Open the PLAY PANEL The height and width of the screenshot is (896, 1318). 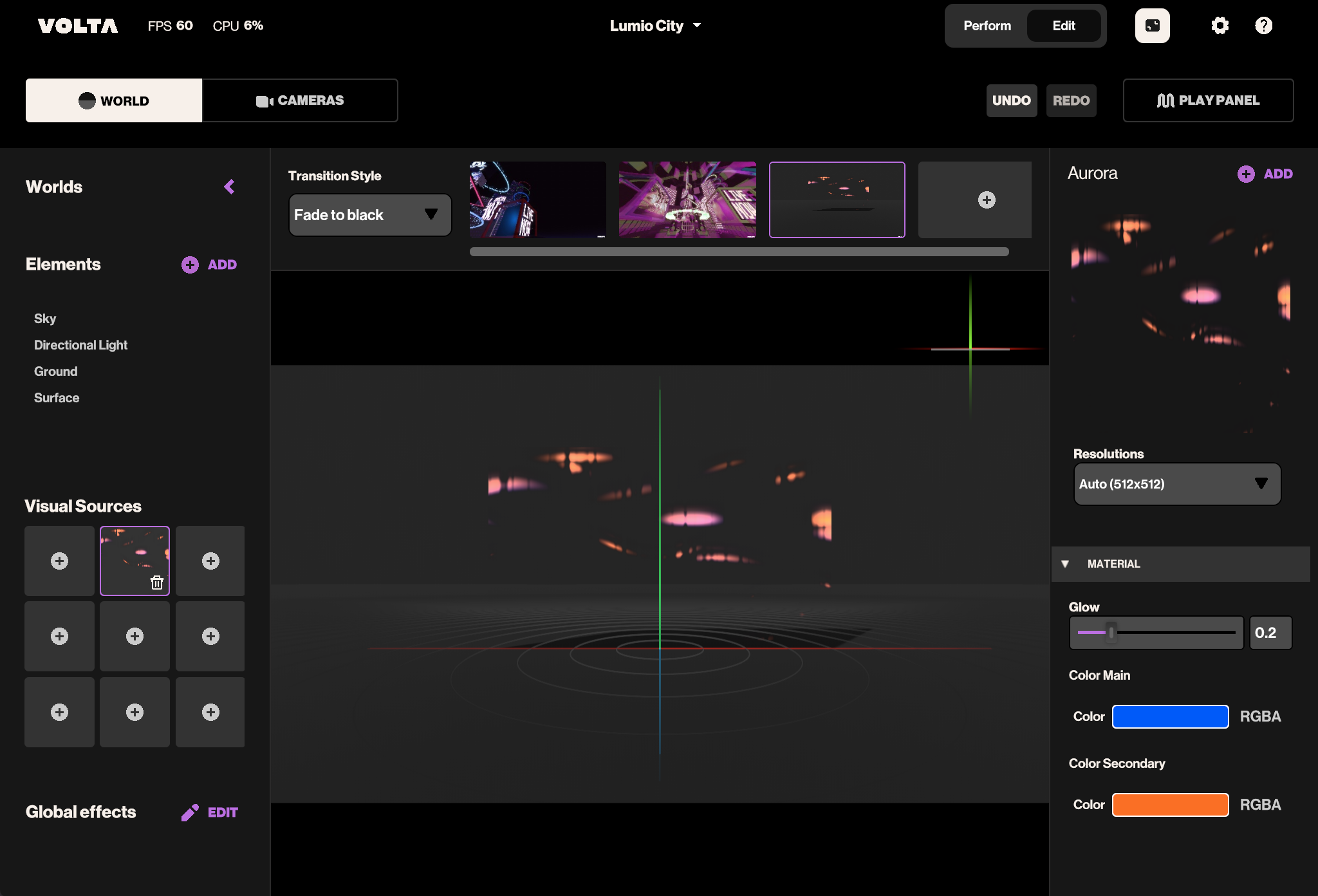pyautogui.click(x=1208, y=100)
